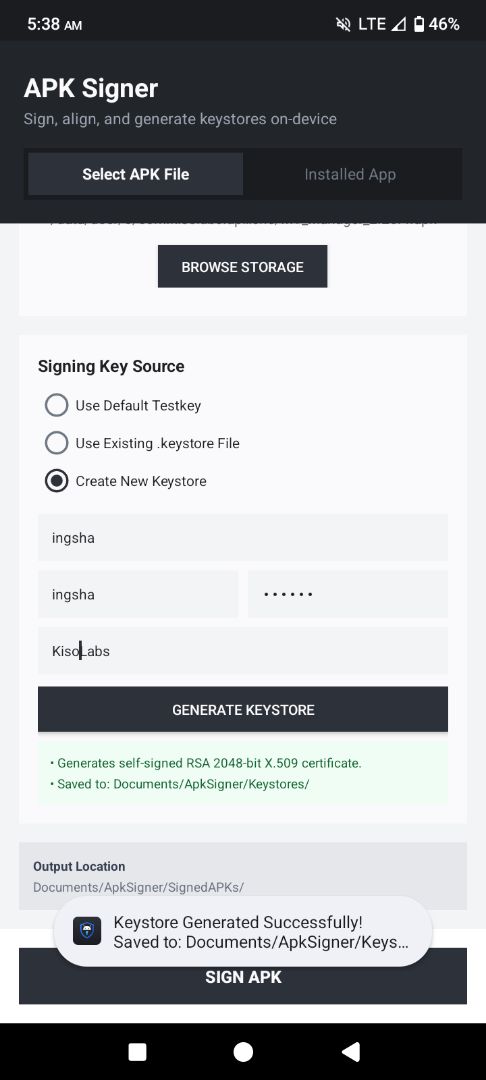Tap the Android home circle button
Viewport: 486px width, 1080px height.
click(x=243, y=1052)
